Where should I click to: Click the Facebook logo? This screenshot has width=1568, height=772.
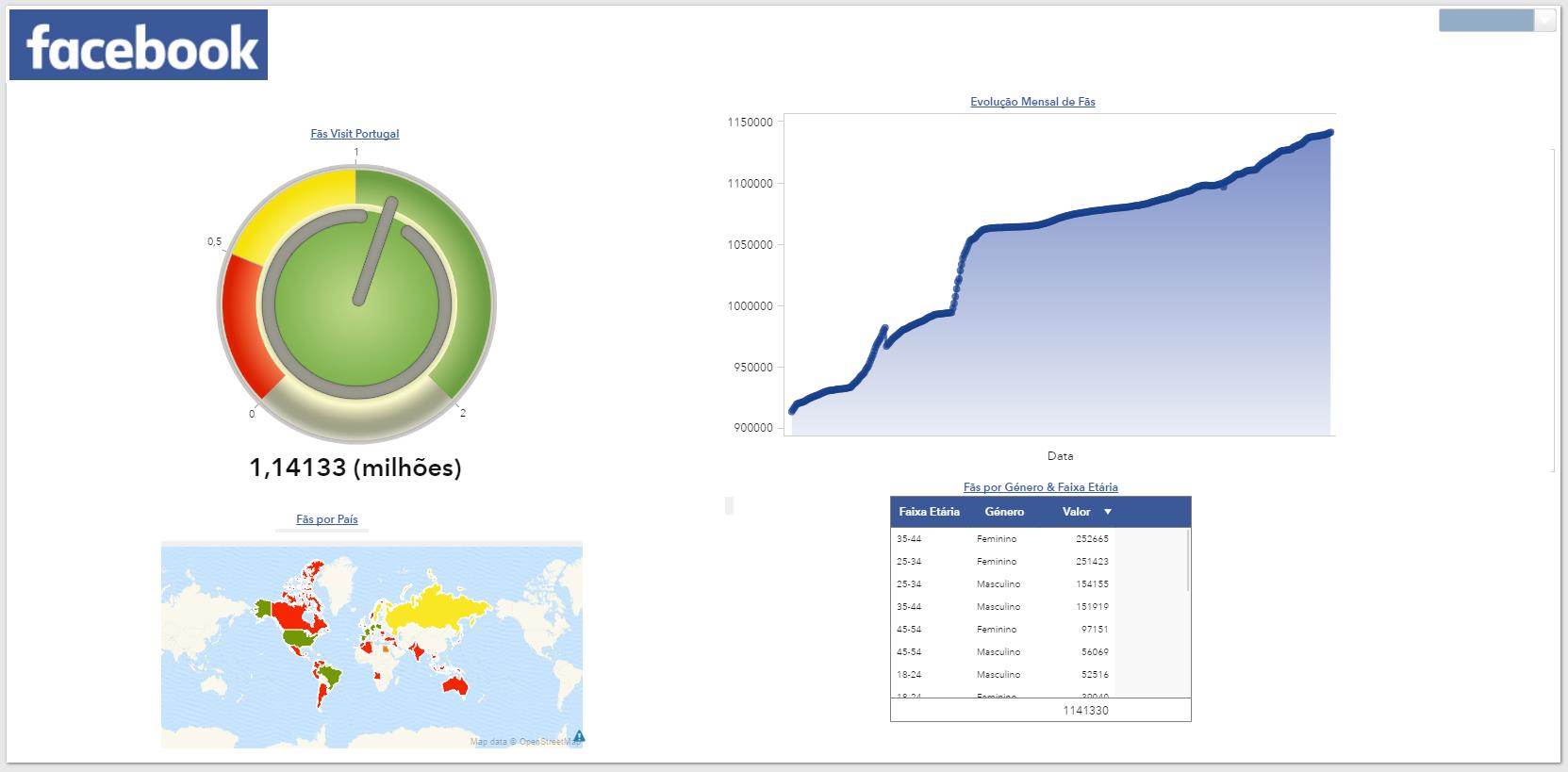click(139, 45)
